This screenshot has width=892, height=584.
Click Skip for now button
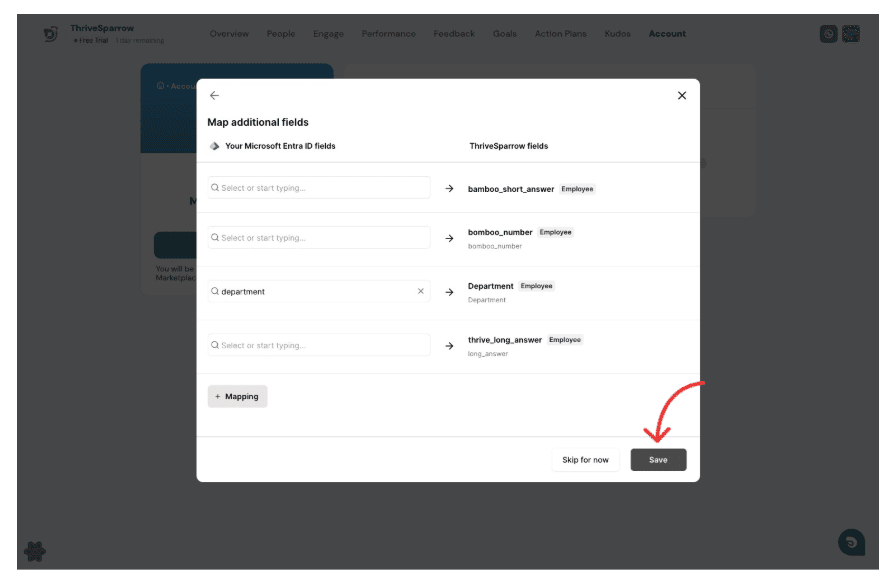pyautogui.click(x=585, y=460)
